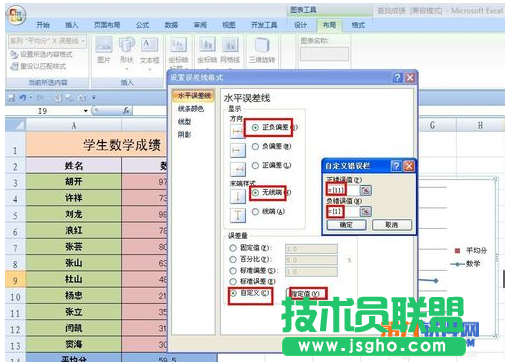Click help icon in 设置误差线格式 dialog
The width and height of the screenshot is (509, 362).
tap(398, 78)
